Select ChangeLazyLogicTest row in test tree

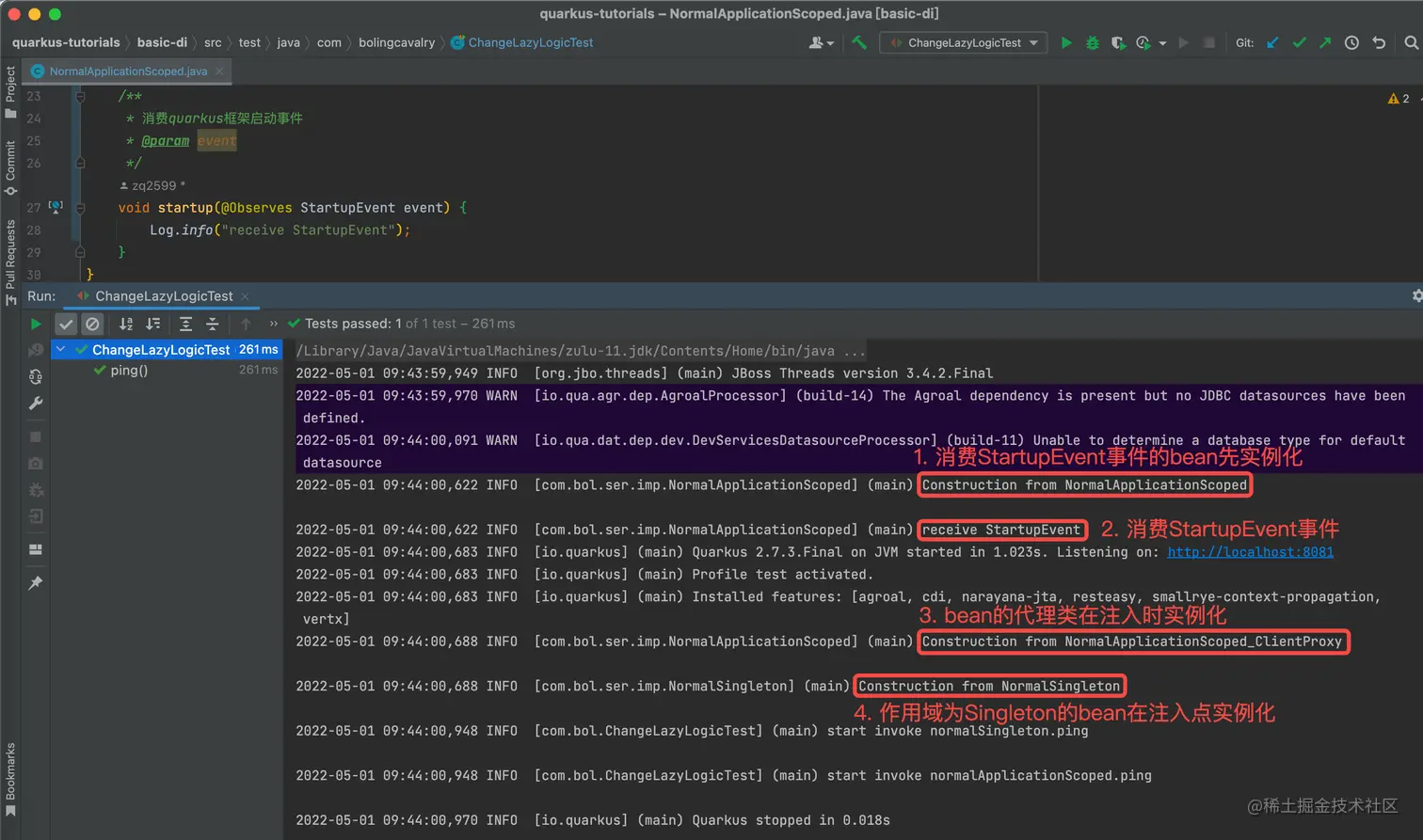click(167, 349)
